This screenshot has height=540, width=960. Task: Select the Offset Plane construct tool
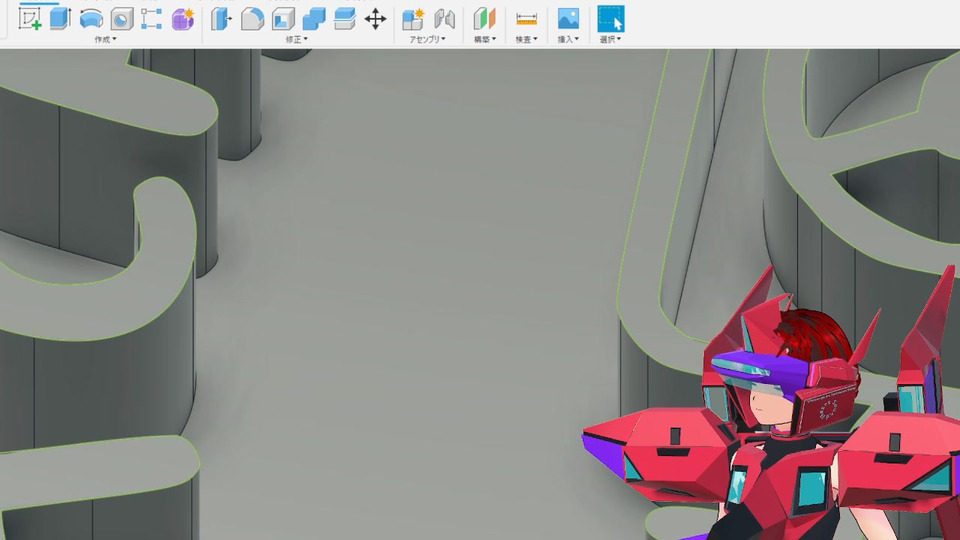click(x=484, y=19)
